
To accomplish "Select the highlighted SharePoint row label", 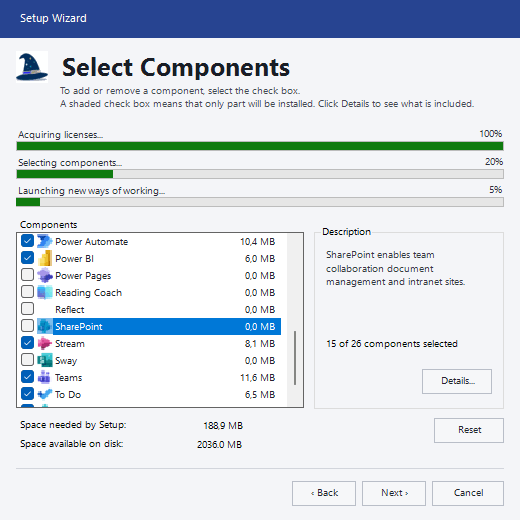I will (x=79, y=327).
